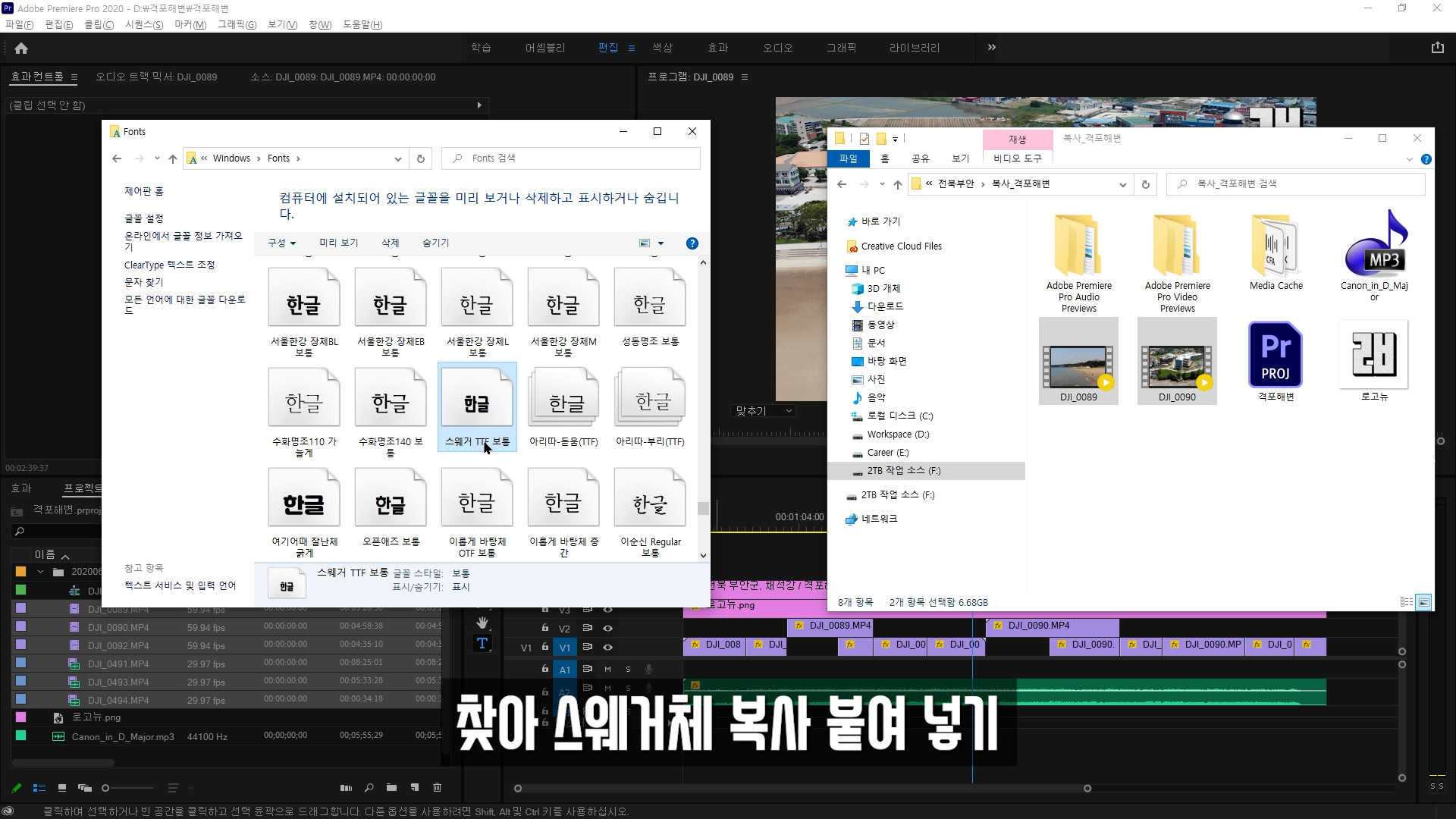Toggle lock on track V1
Viewport: 1456px width, 819px height.
click(x=544, y=647)
